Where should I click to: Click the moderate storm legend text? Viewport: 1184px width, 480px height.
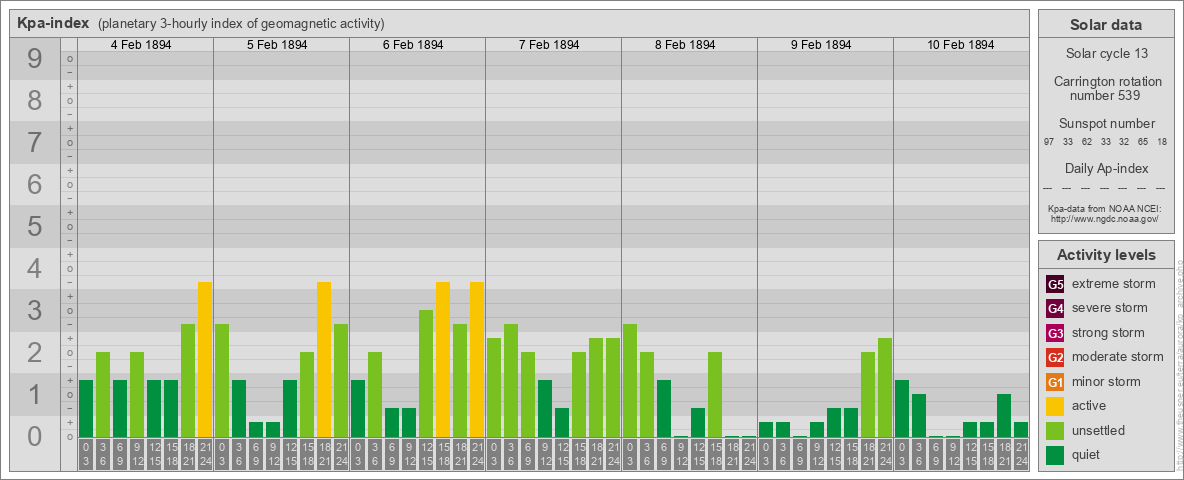point(1118,357)
